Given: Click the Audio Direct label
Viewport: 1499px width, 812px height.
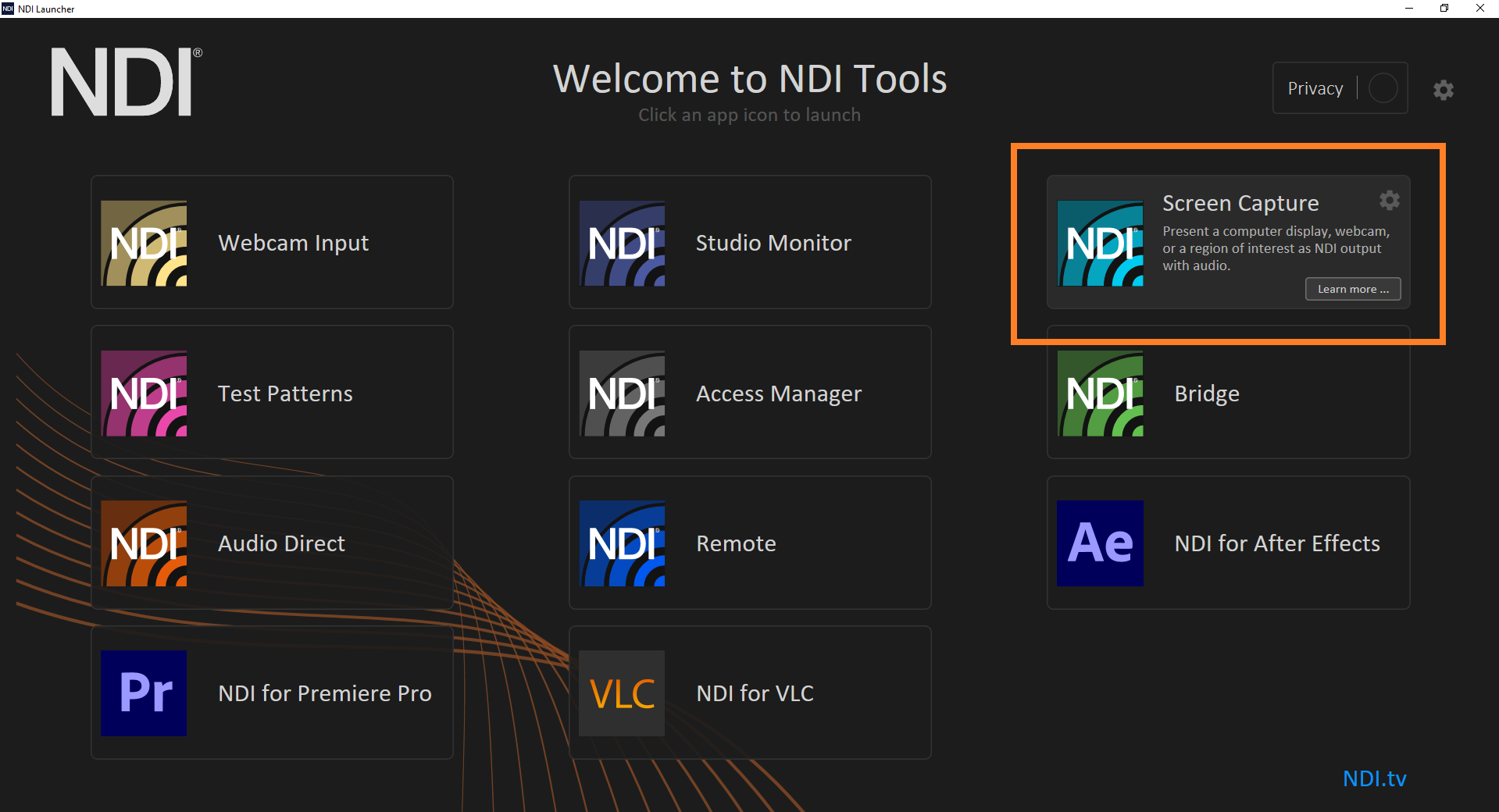Looking at the screenshot, I should pyautogui.click(x=281, y=543).
